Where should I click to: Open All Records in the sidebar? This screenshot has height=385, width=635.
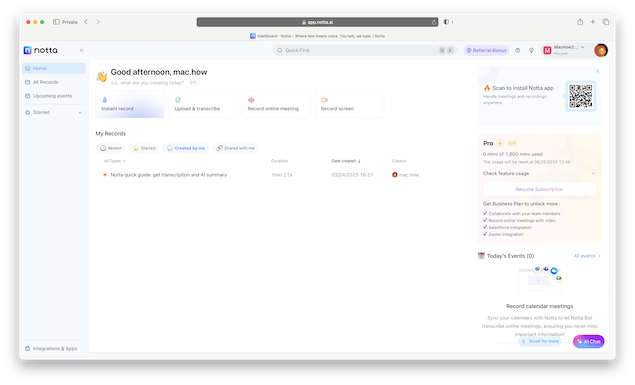click(54, 82)
